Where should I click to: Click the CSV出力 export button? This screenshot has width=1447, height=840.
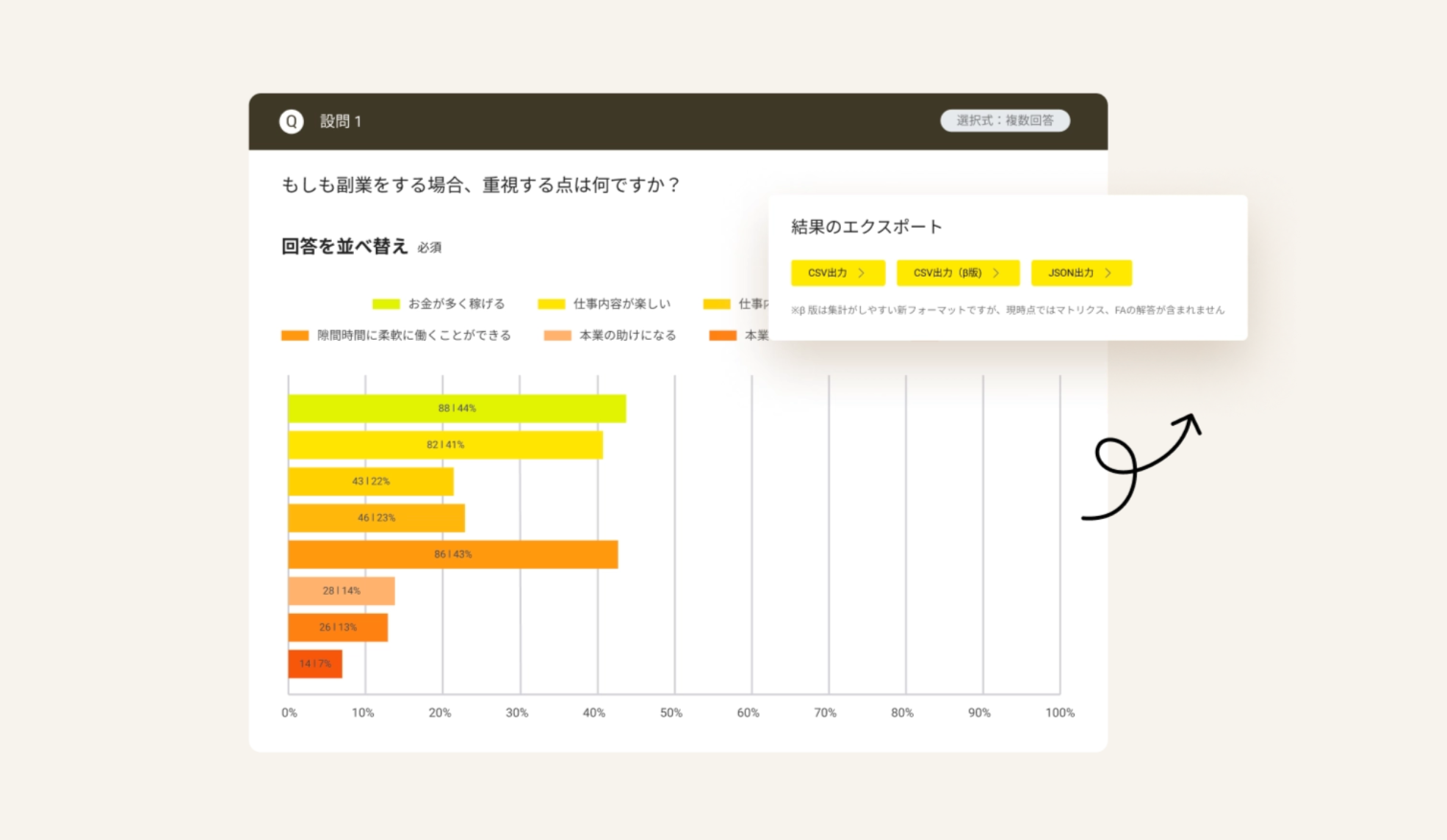tap(837, 272)
